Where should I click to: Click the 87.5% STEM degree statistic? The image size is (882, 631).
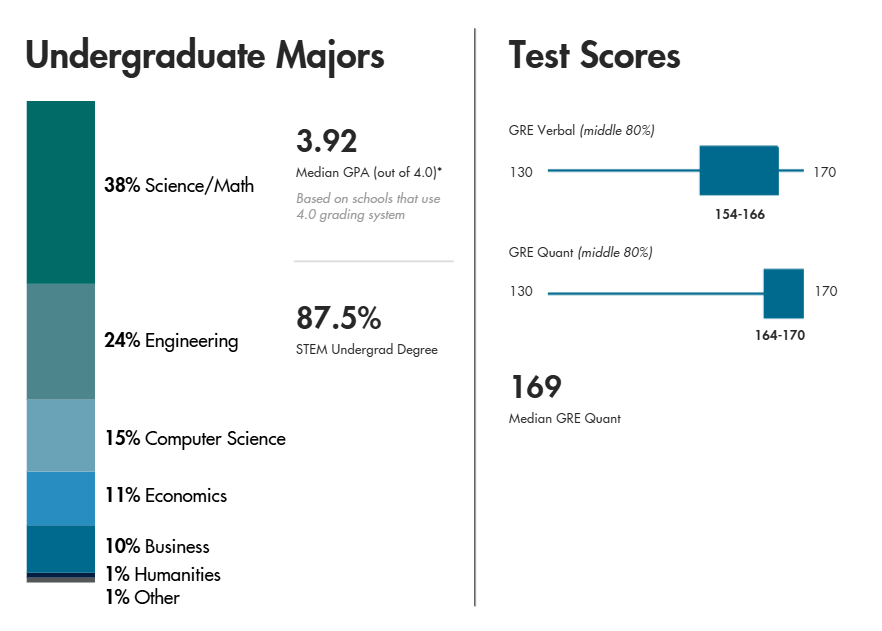point(339,318)
